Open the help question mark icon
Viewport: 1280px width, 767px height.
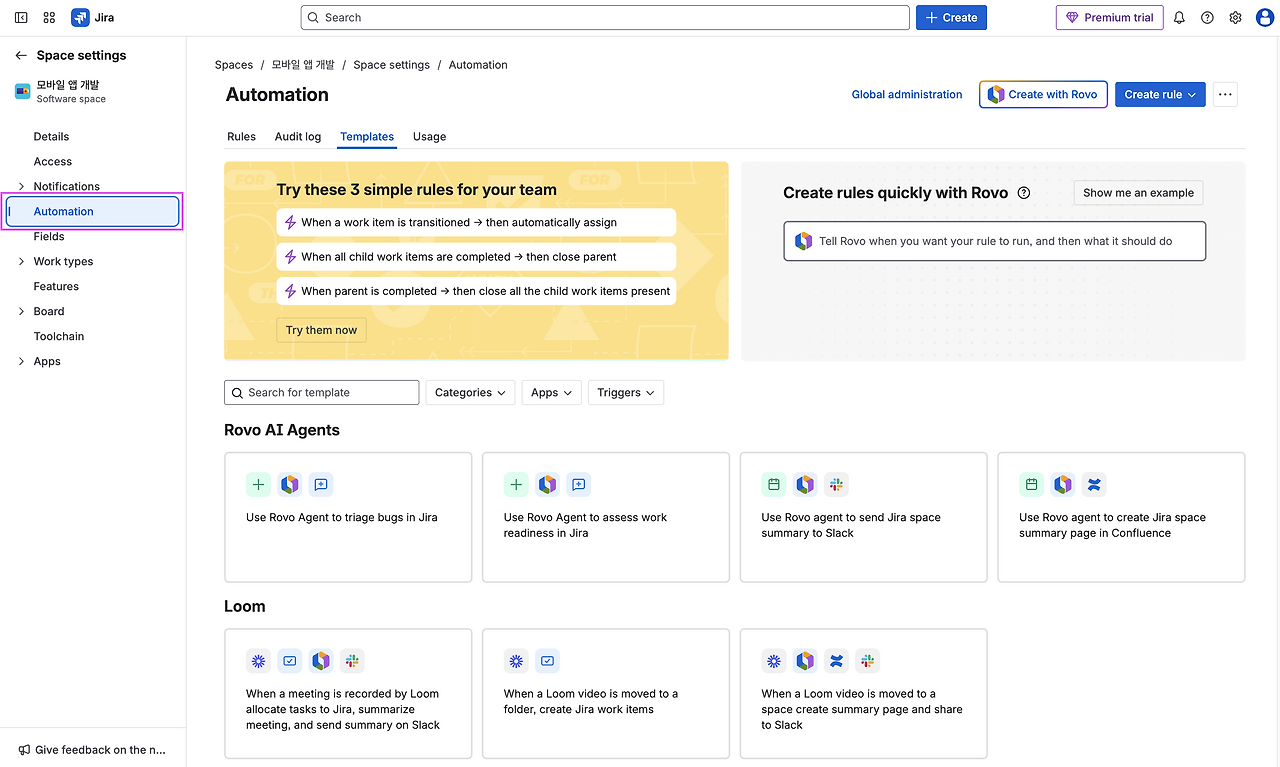coord(1207,18)
